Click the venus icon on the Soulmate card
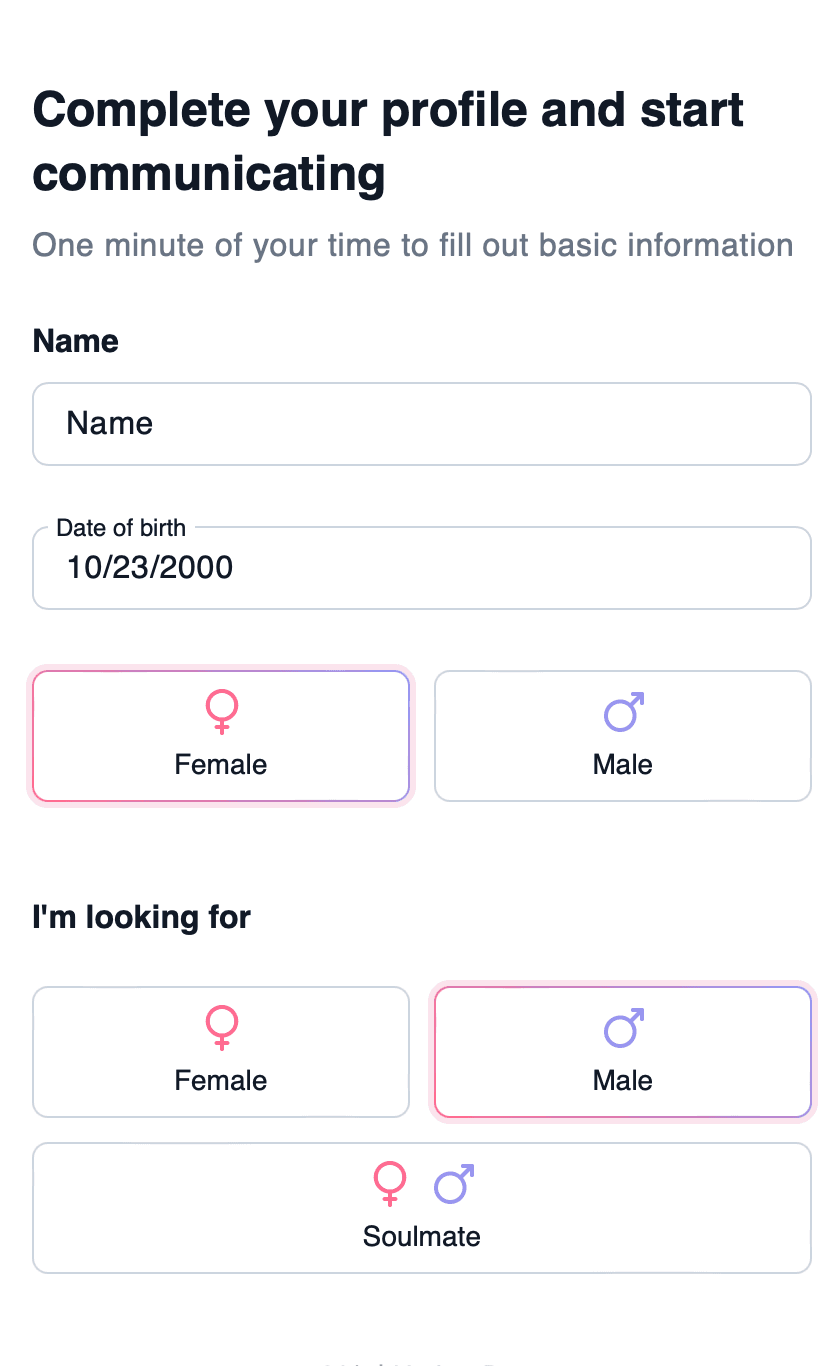 pos(390,1183)
